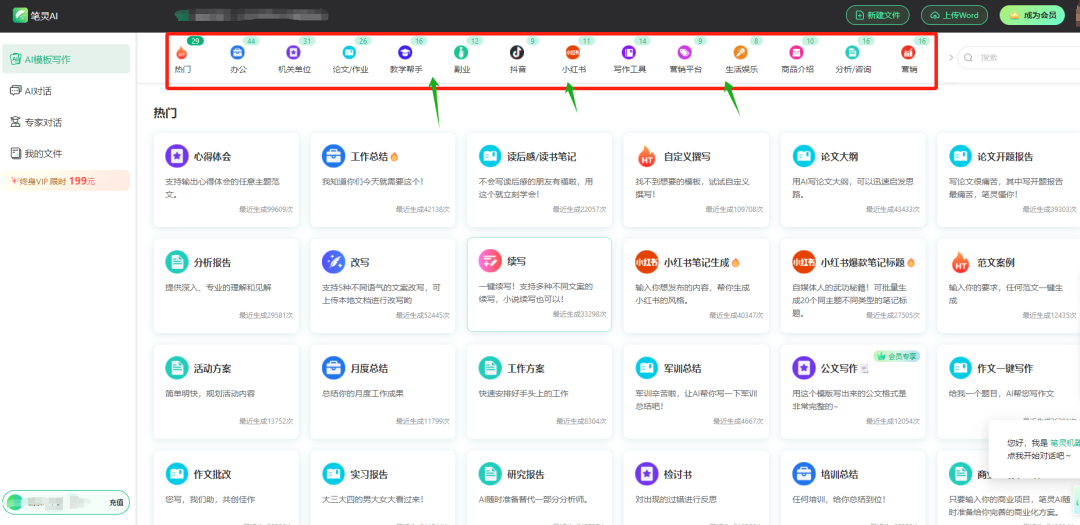Screen dimensions: 1080x525
Task: Open the 军训总结 template
Action: (696, 391)
